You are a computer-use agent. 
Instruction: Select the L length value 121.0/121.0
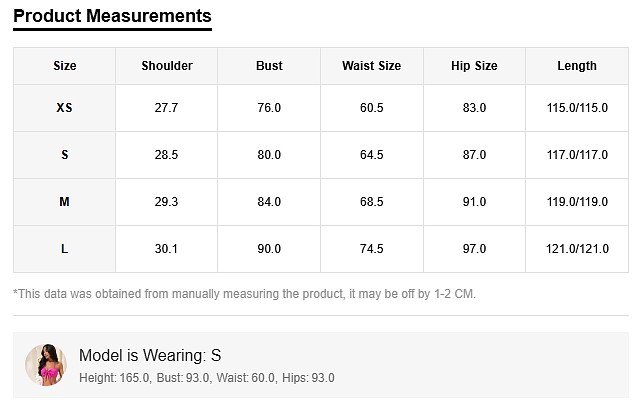(x=576, y=249)
